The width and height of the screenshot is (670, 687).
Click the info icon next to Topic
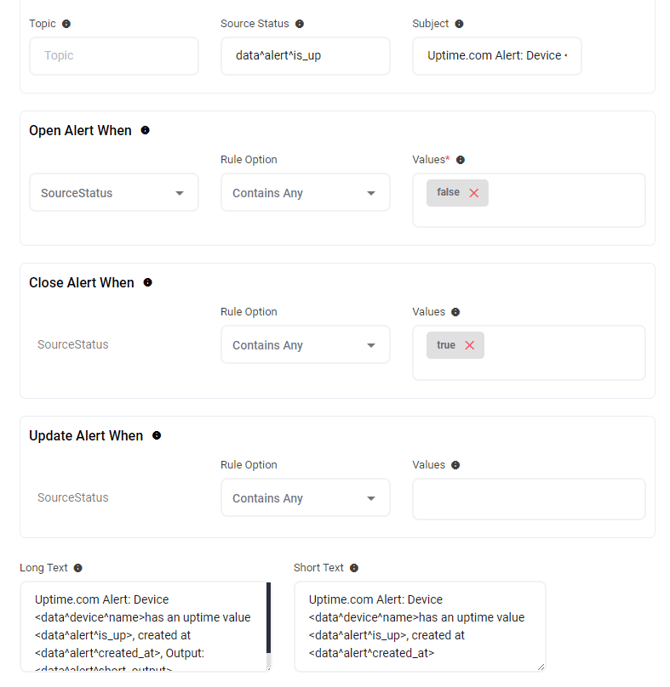pos(67,24)
